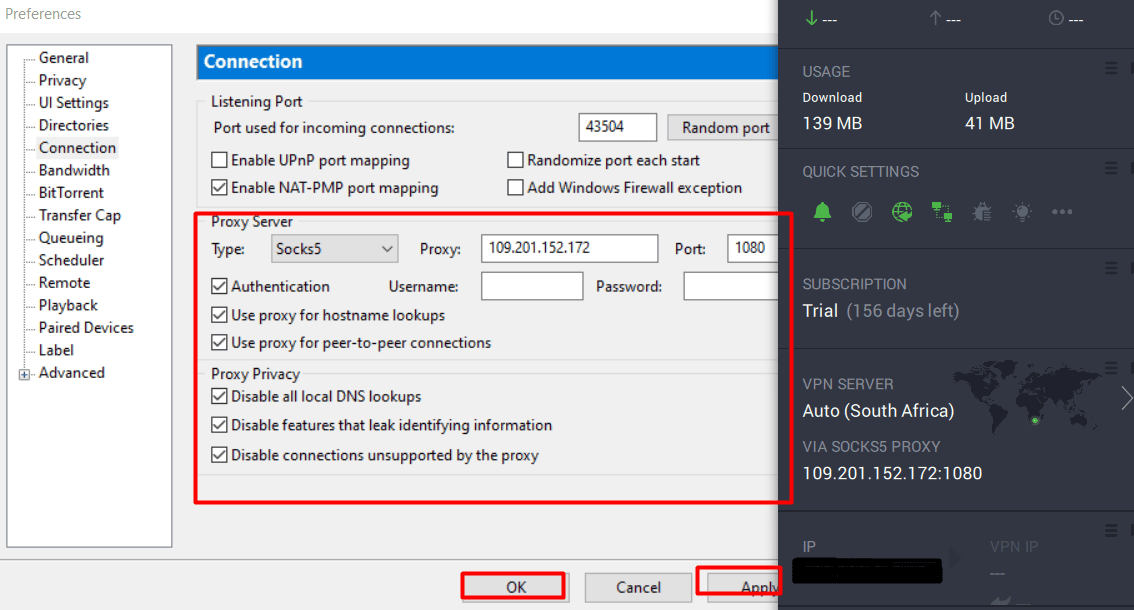The width and height of the screenshot is (1134, 610).
Task: Click the lightbulb quick setting icon
Action: tap(1022, 211)
